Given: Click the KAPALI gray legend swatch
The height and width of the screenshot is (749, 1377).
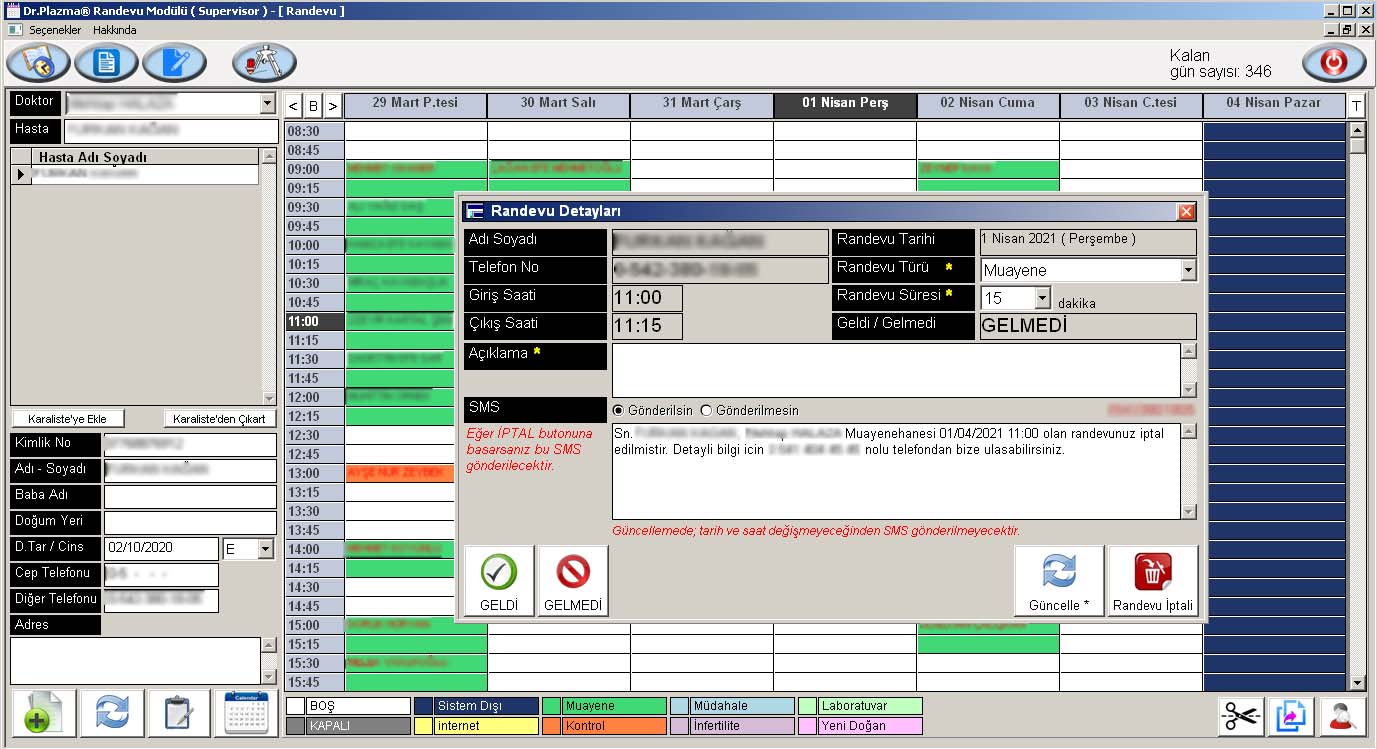Looking at the screenshot, I should tap(295, 726).
